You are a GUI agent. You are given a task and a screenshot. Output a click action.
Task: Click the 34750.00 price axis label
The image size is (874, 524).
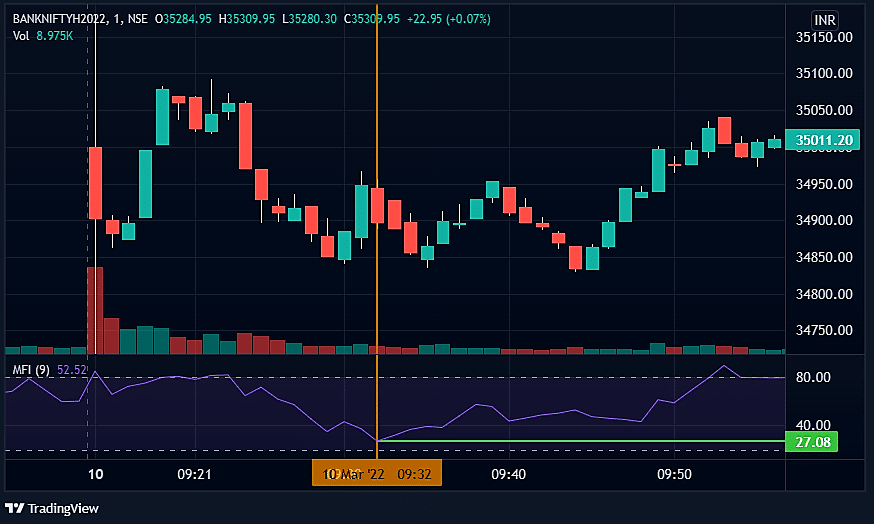tap(826, 331)
